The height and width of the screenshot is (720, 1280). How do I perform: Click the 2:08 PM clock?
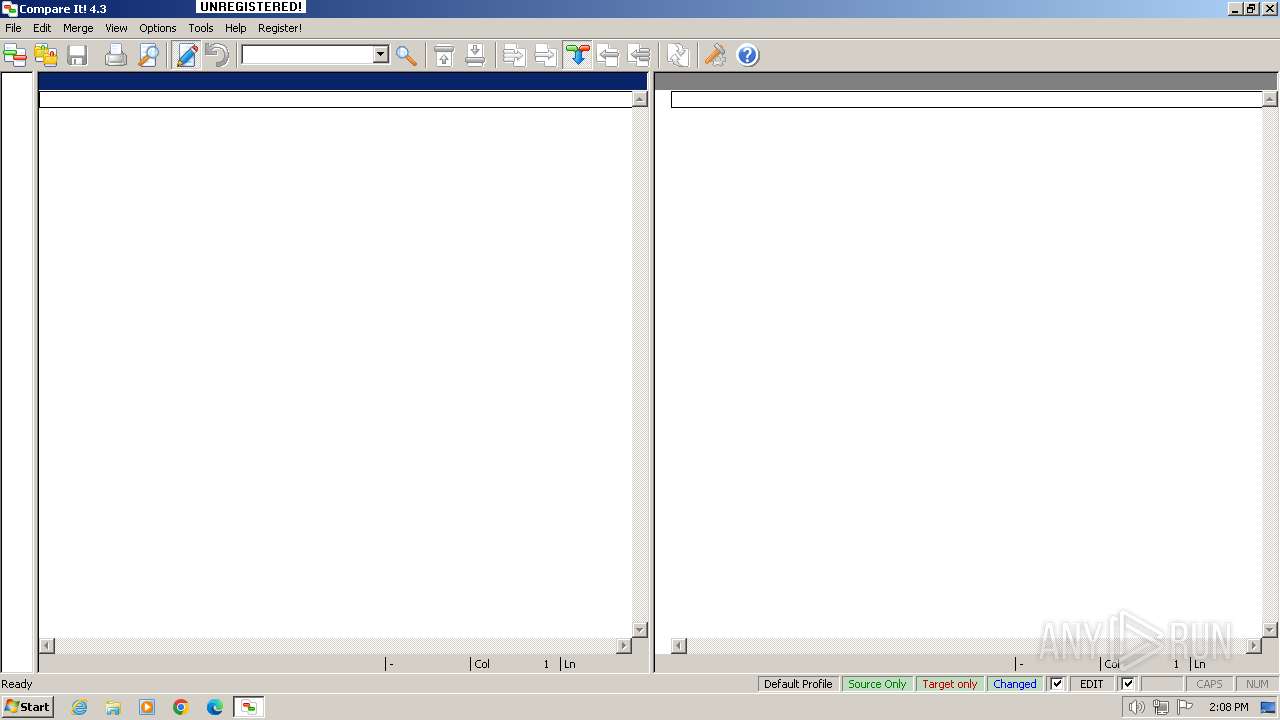click(x=1228, y=707)
